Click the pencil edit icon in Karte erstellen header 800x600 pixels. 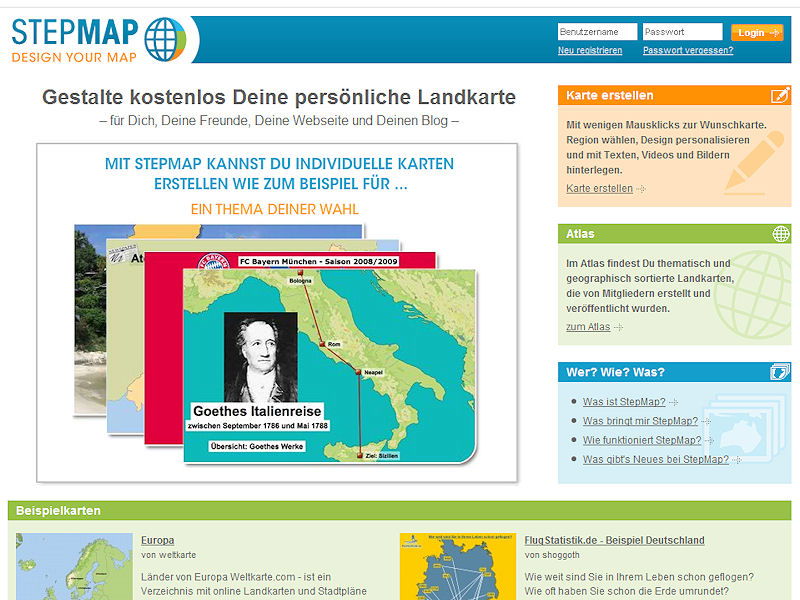pos(780,95)
